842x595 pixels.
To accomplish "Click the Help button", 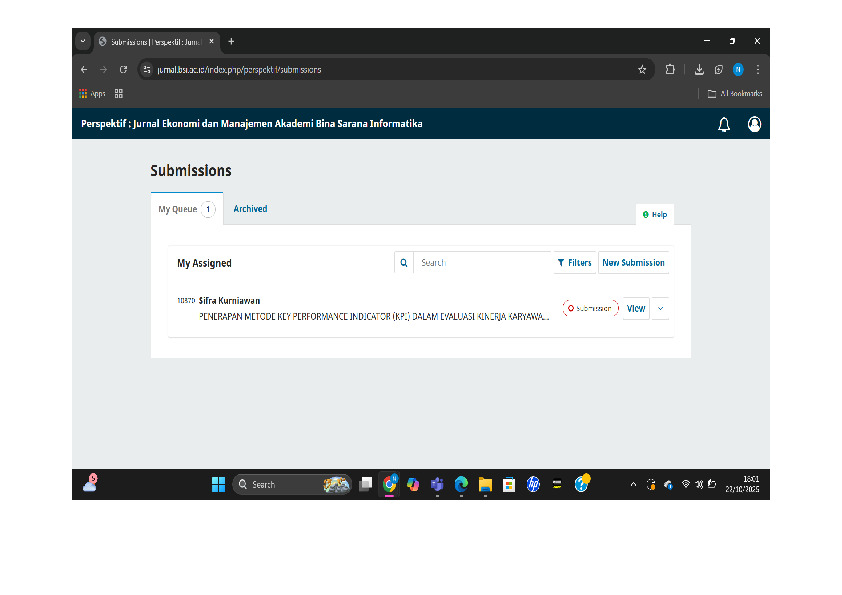I will click(x=655, y=214).
